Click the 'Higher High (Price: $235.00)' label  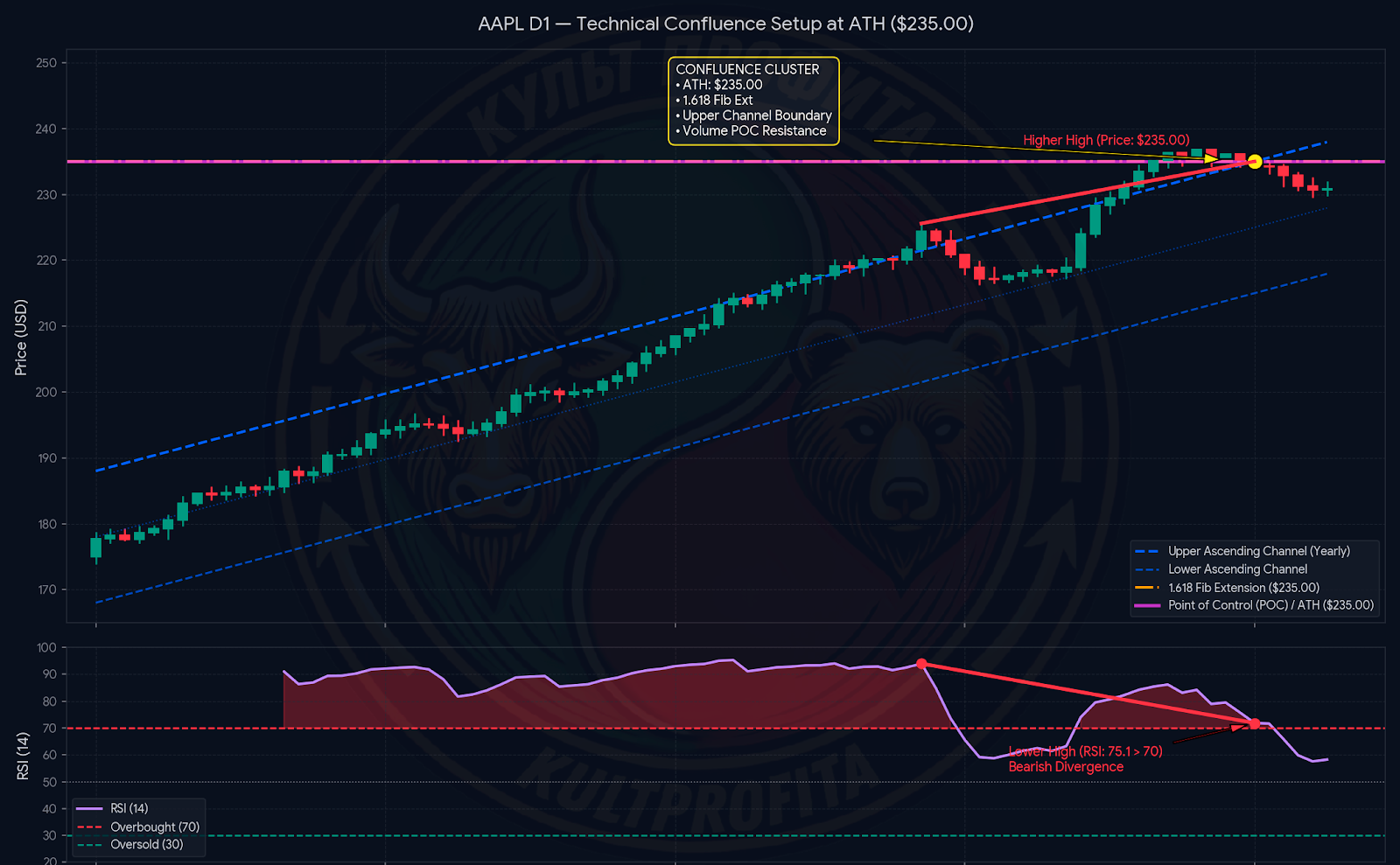(1106, 140)
